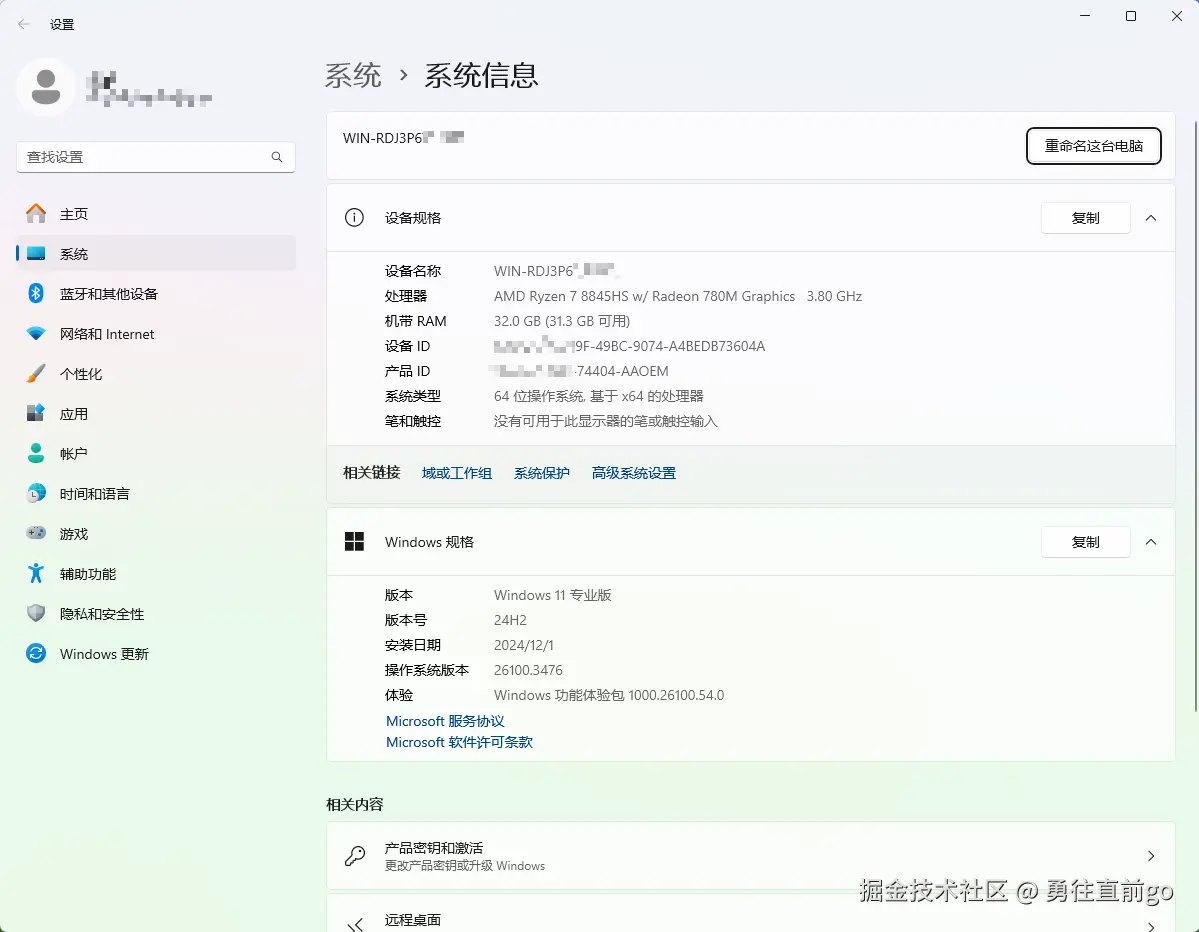The height and width of the screenshot is (932, 1199).
Task: Click the Windows 更新 sidebar icon
Action: tap(38, 653)
